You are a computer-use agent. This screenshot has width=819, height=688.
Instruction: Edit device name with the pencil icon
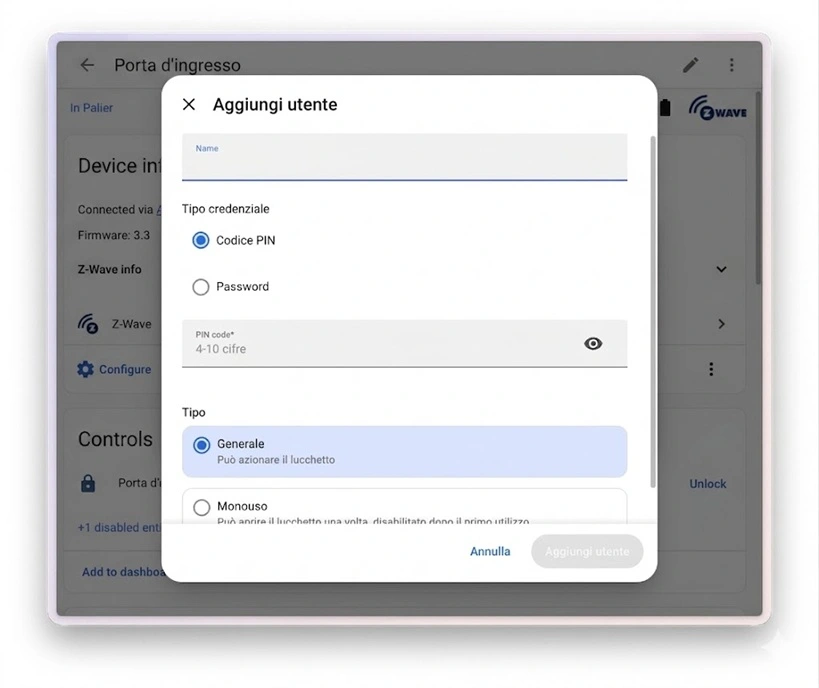[x=691, y=65]
